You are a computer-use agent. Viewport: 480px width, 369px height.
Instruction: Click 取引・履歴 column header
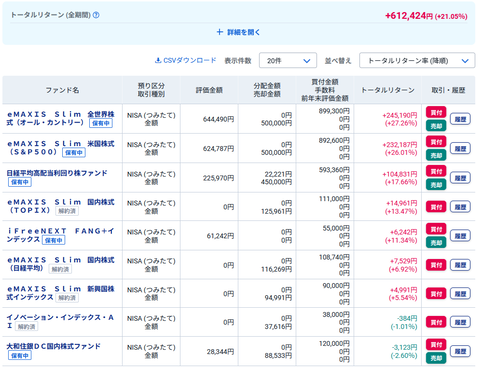click(x=448, y=90)
